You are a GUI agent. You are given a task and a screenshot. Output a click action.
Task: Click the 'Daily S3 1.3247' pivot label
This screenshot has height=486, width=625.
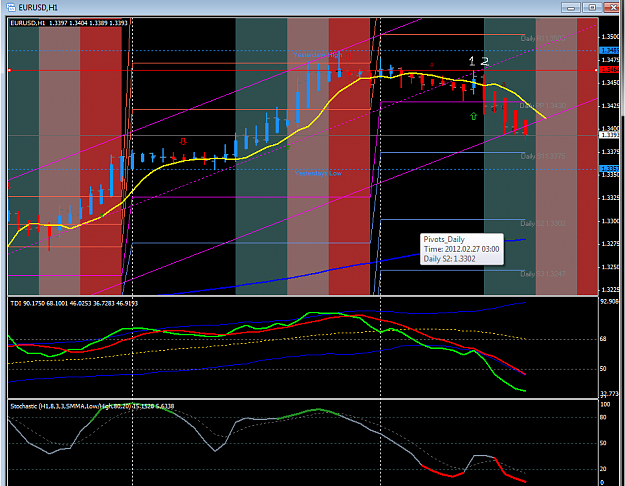[542, 274]
